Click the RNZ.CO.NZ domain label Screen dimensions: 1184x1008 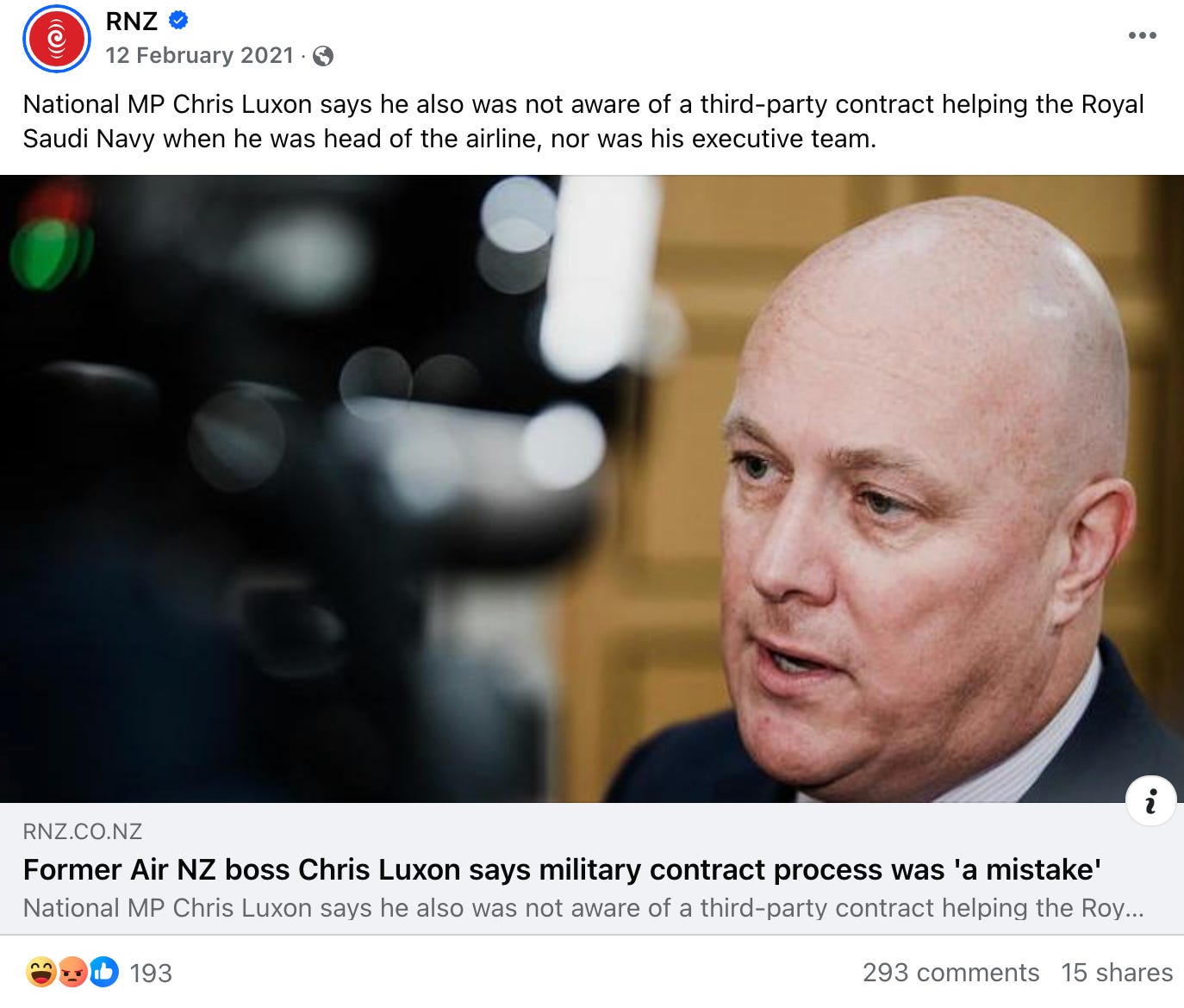(x=83, y=832)
